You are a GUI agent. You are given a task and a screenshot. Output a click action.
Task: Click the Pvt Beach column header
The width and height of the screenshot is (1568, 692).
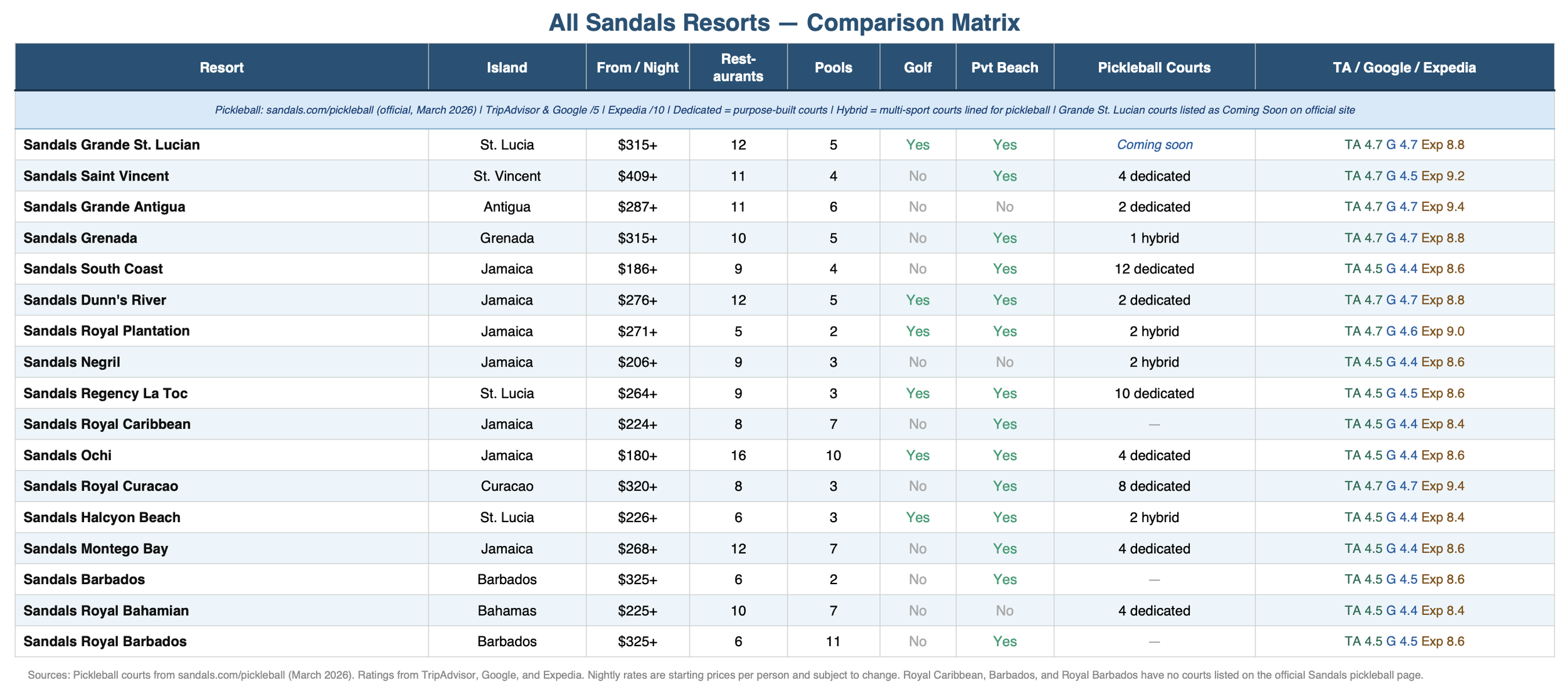pyautogui.click(x=1004, y=68)
